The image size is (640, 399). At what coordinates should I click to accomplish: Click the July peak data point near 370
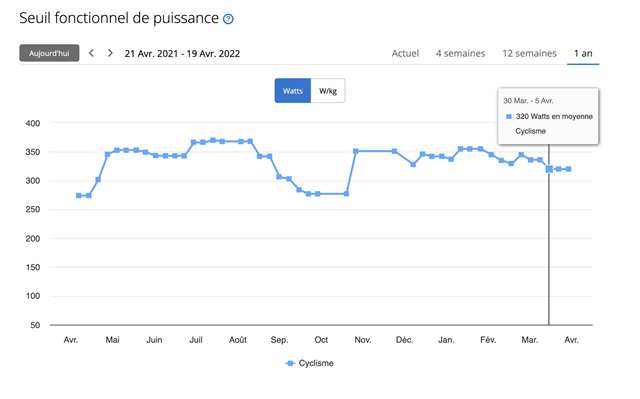[x=213, y=140]
